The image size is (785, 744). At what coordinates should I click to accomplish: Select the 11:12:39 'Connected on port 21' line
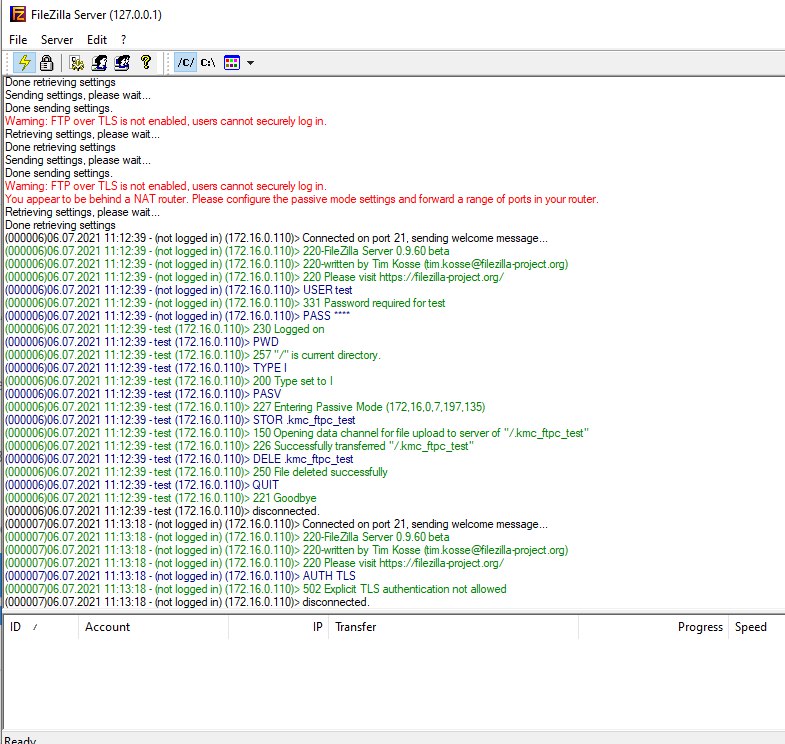click(276, 238)
